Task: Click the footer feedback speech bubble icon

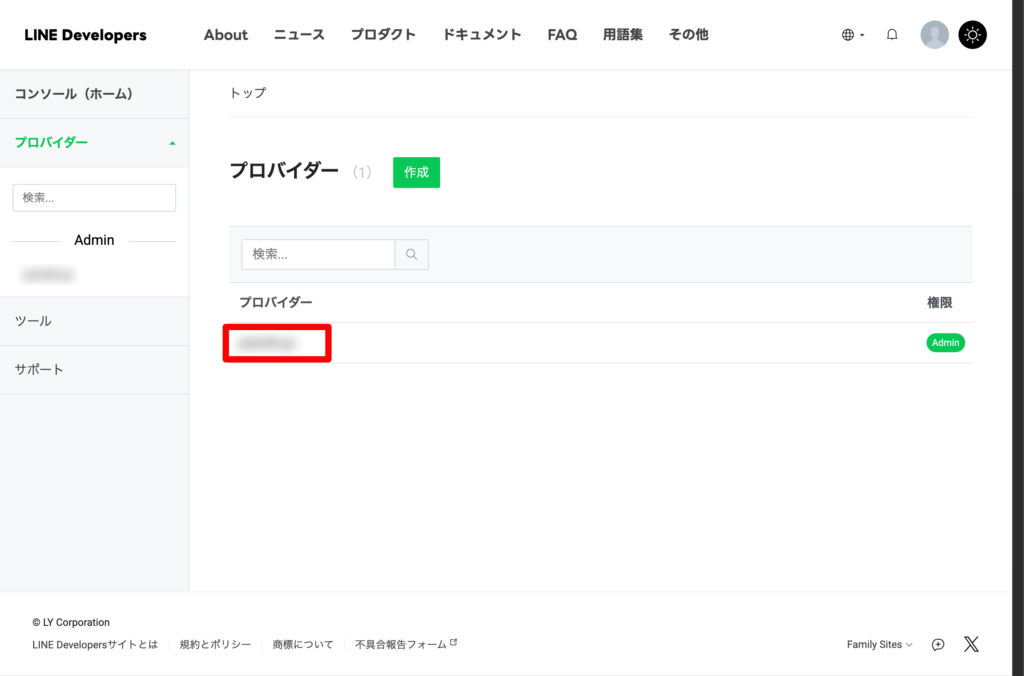Action: (x=938, y=645)
